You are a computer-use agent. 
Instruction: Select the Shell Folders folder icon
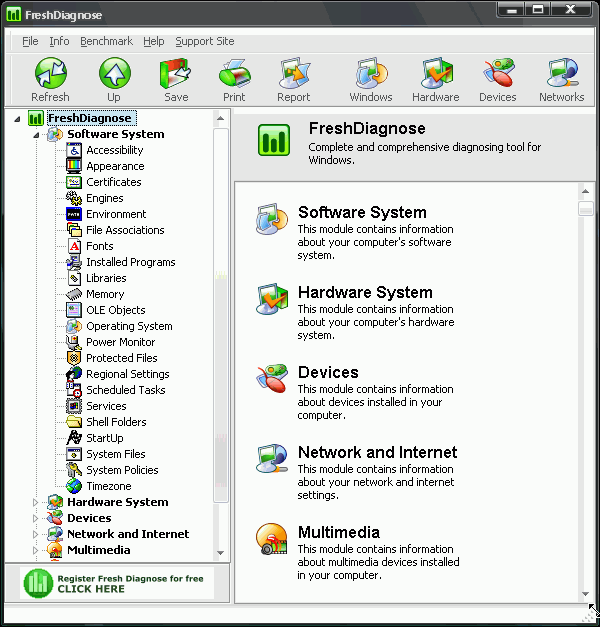74,422
